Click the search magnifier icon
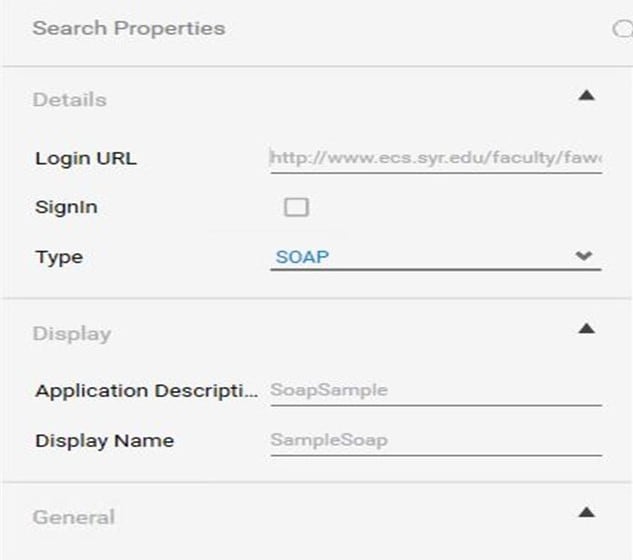The height and width of the screenshot is (560, 633). click(624, 29)
